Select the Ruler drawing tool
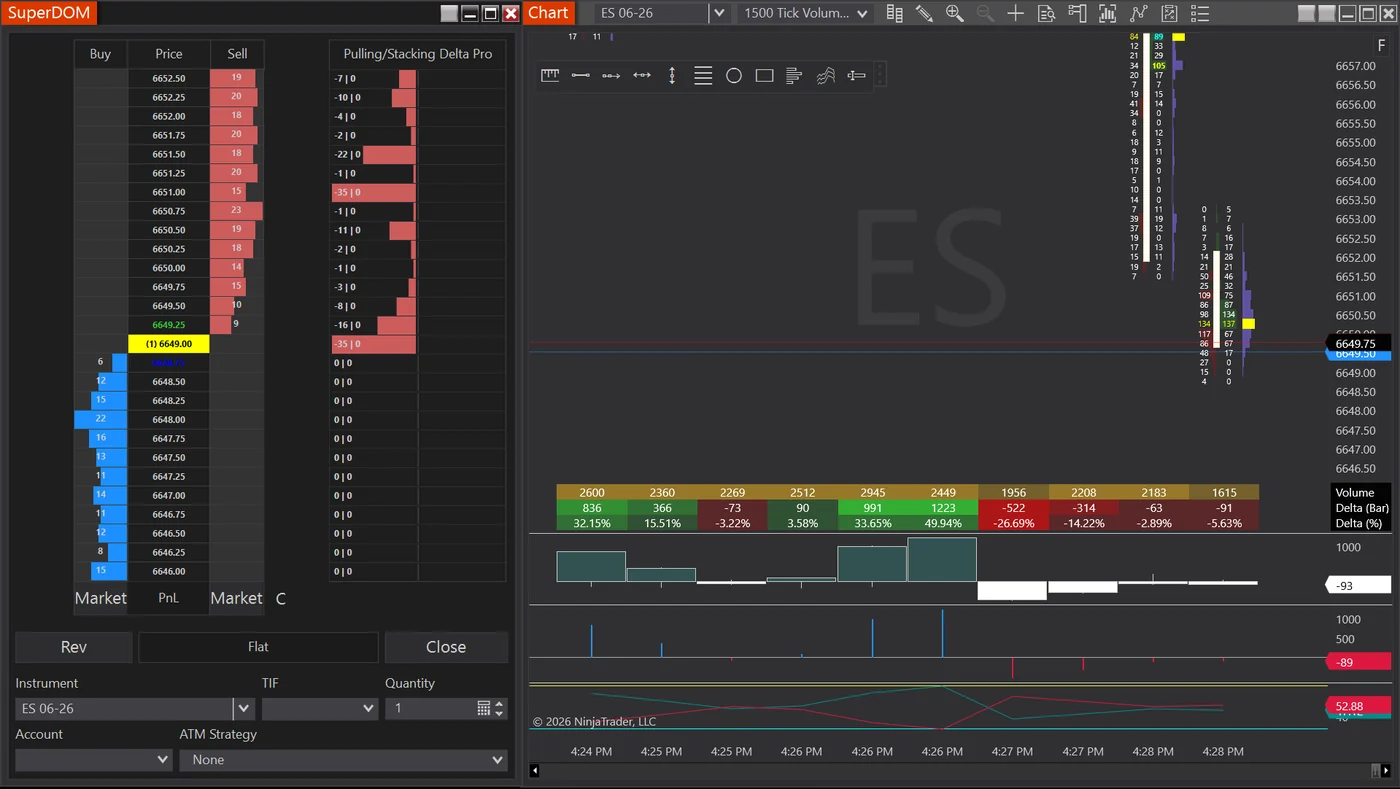This screenshot has width=1400, height=789. coord(550,76)
